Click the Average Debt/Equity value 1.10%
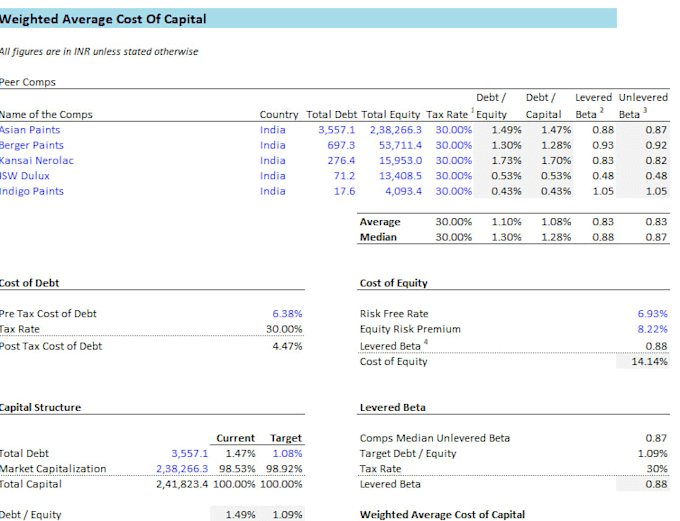Image resolution: width=680 pixels, height=521 pixels. pos(506,222)
